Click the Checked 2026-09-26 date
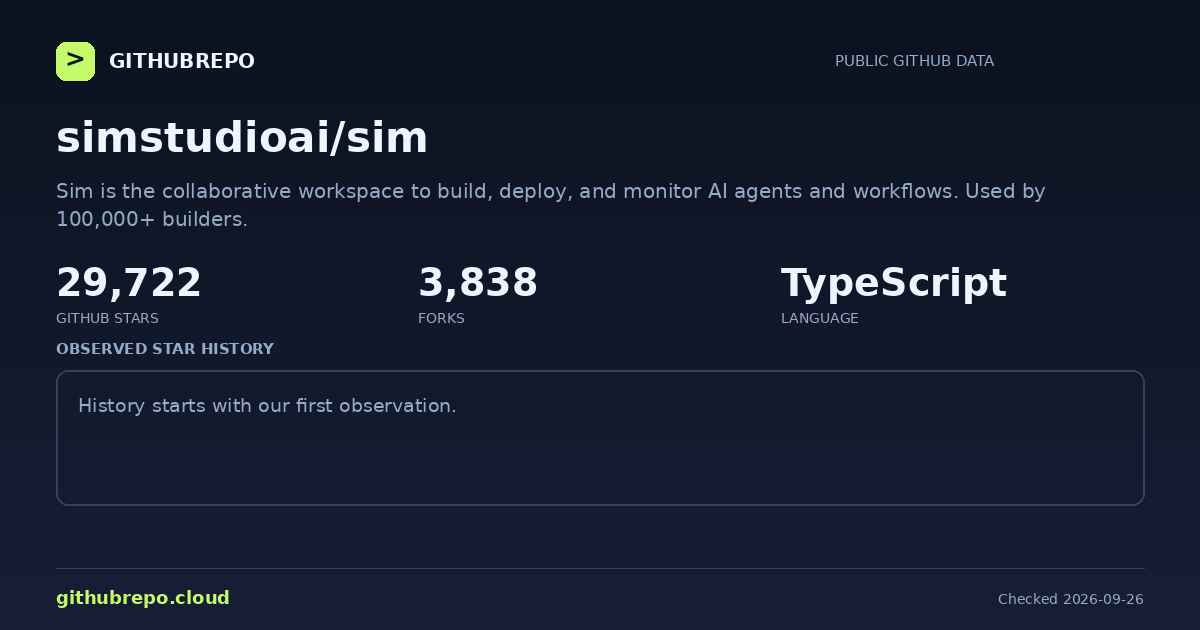The image size is (1200, 630). tap(1071, 599)
